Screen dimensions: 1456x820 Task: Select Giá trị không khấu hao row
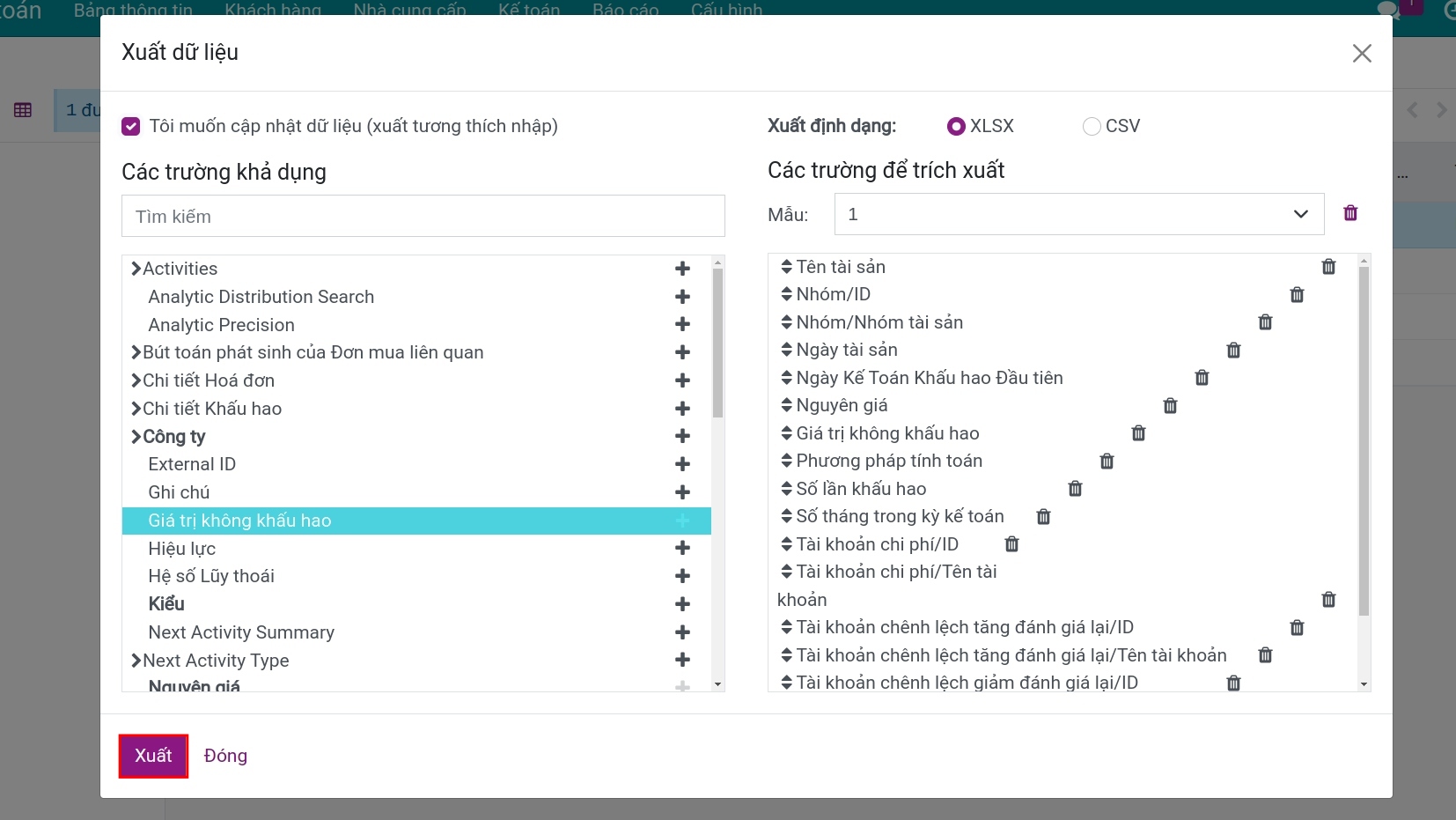click(x=416, y=521)
